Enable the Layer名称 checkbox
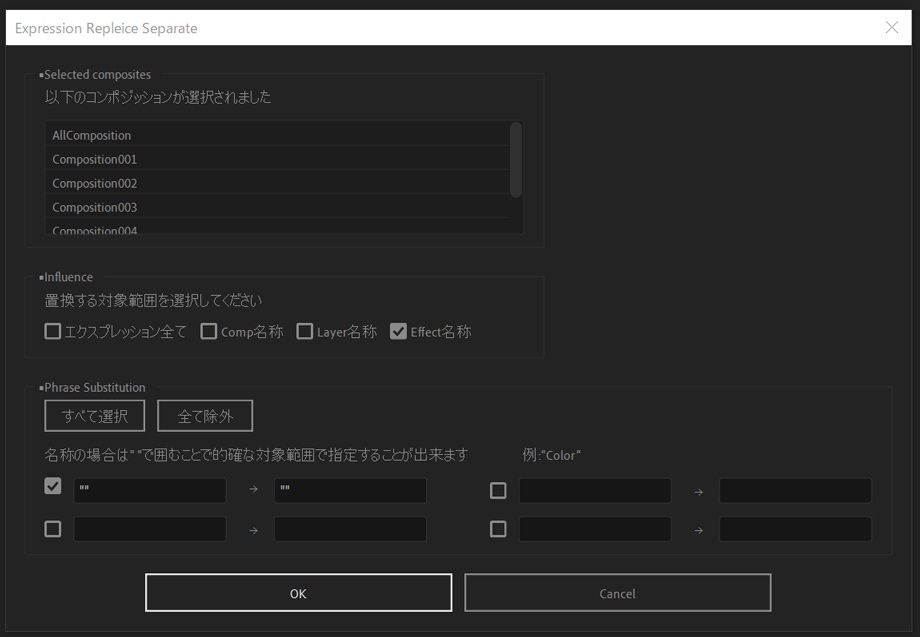920x637 pixels. click(305, 331)
